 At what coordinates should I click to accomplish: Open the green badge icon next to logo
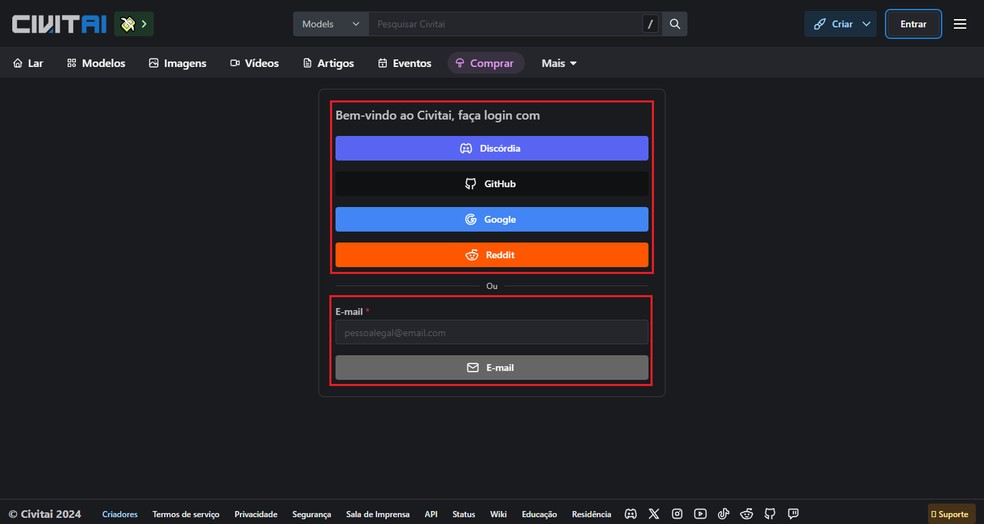point(134,24)
